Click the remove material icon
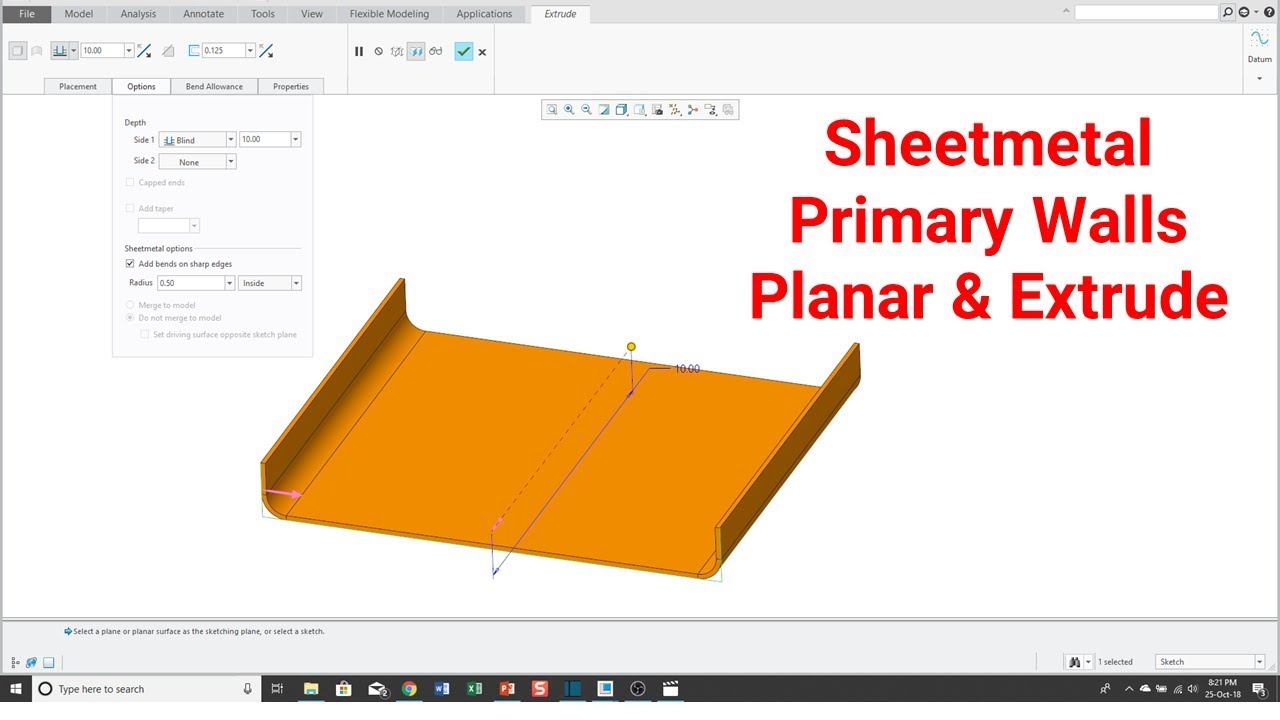1280x720 pixels. [x=168, y=50]
